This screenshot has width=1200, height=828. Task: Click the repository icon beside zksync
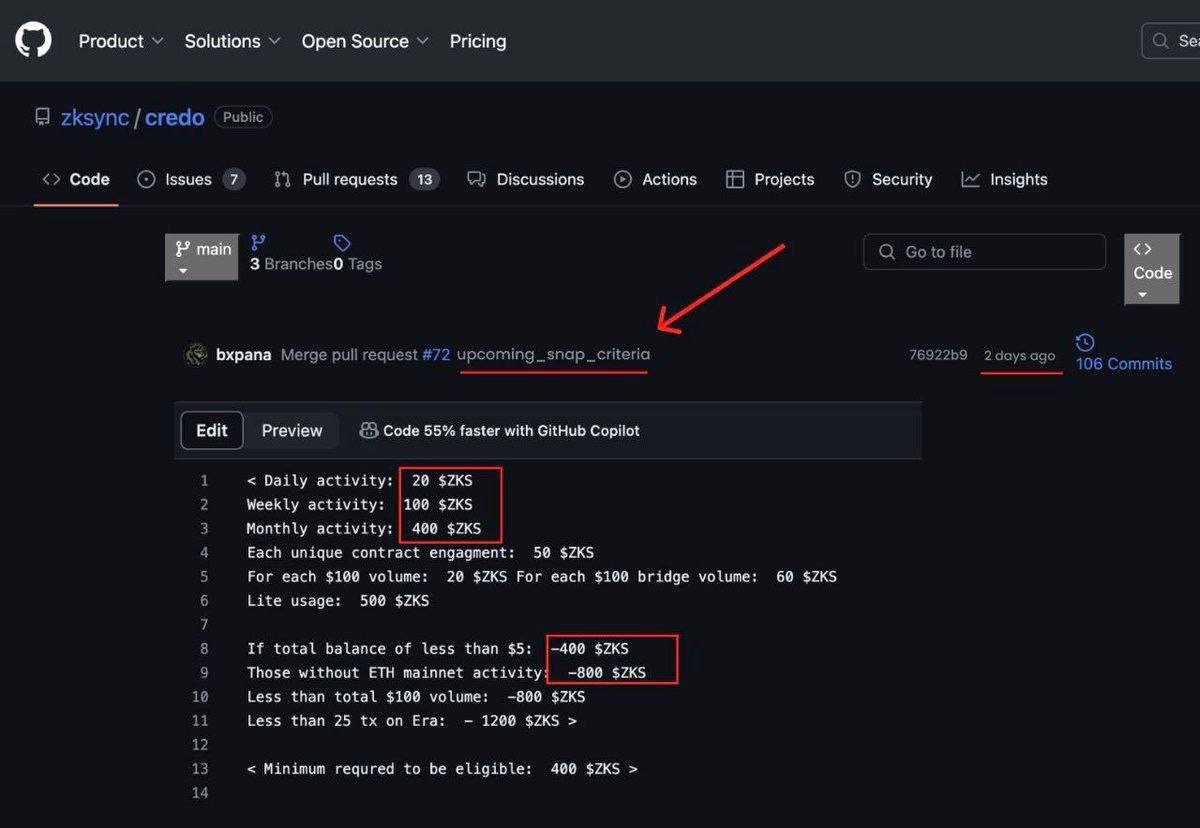42,117
